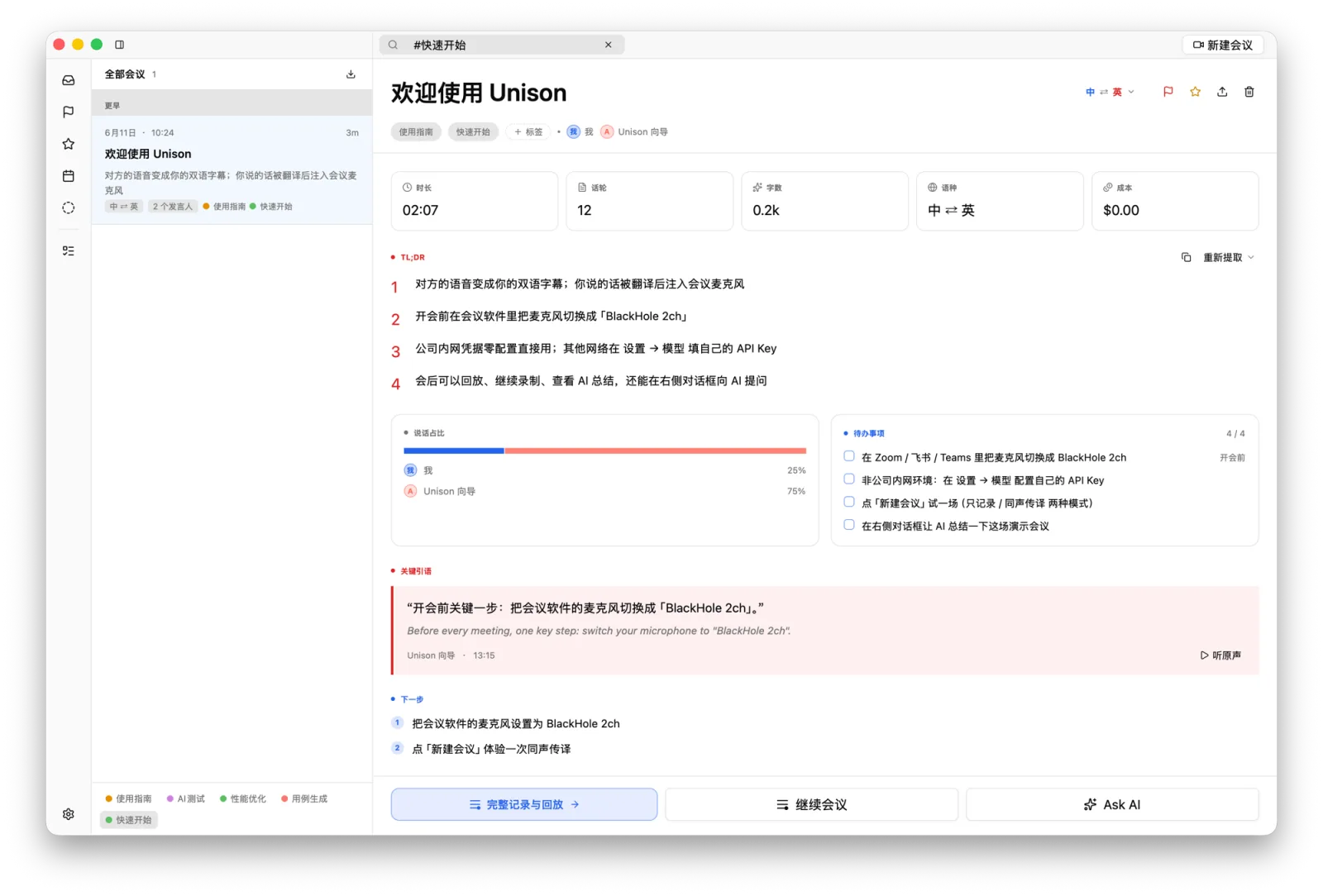Click next step 点「新建会议」体验一次同声传译

491,749
